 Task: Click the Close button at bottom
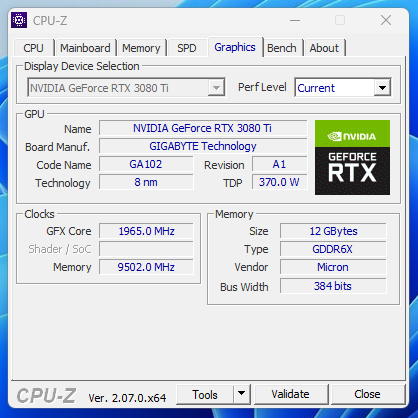click(368, 394)
